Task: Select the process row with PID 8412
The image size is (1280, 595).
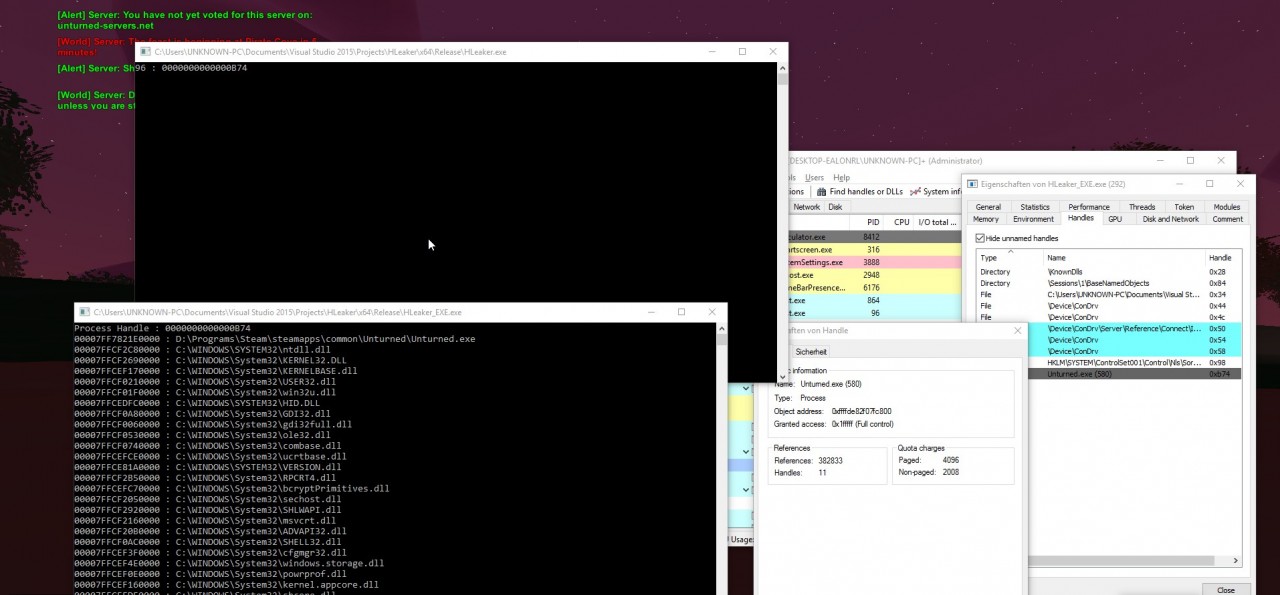Action: coord(874,237)
